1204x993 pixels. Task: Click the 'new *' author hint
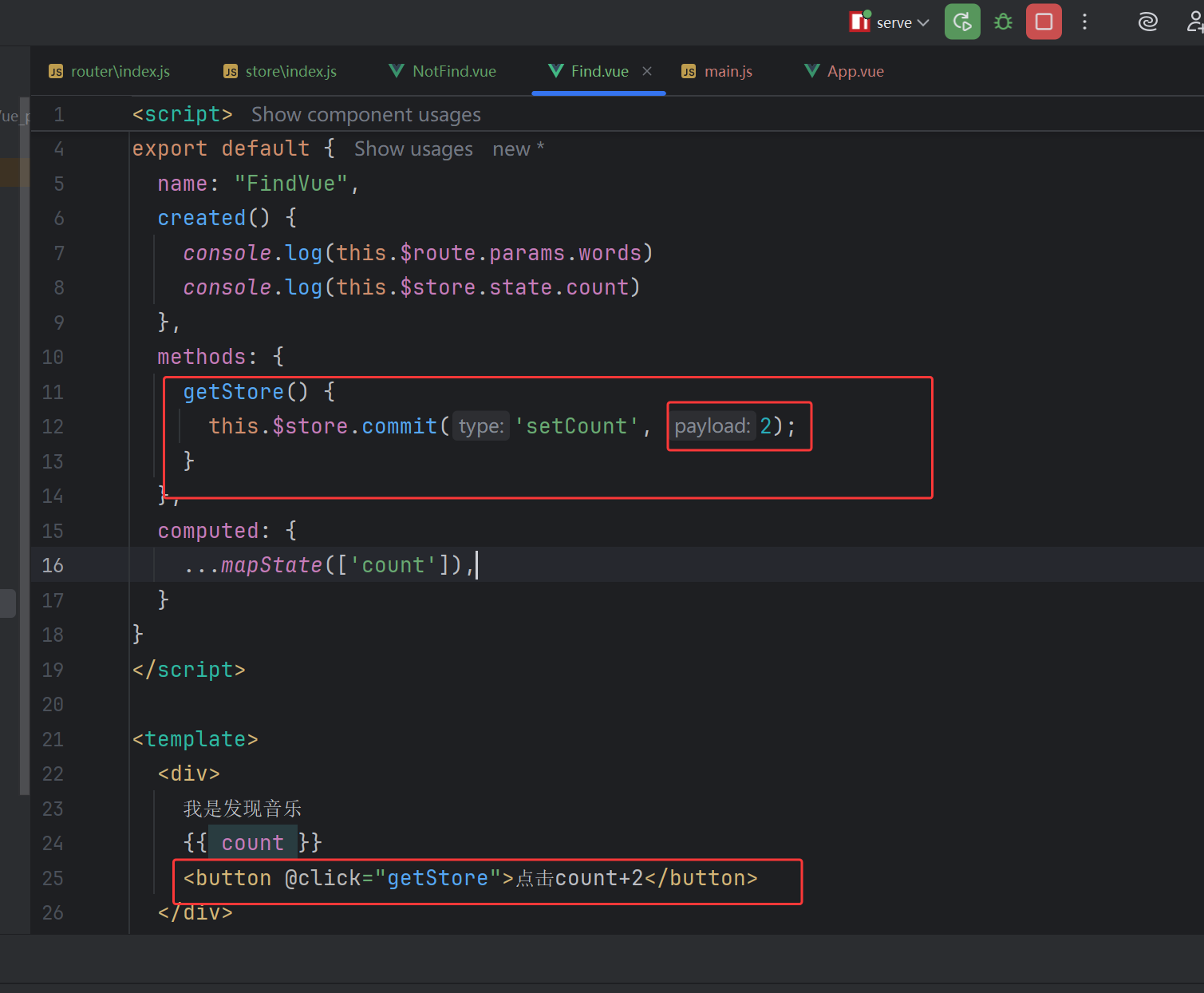(519, 149)
